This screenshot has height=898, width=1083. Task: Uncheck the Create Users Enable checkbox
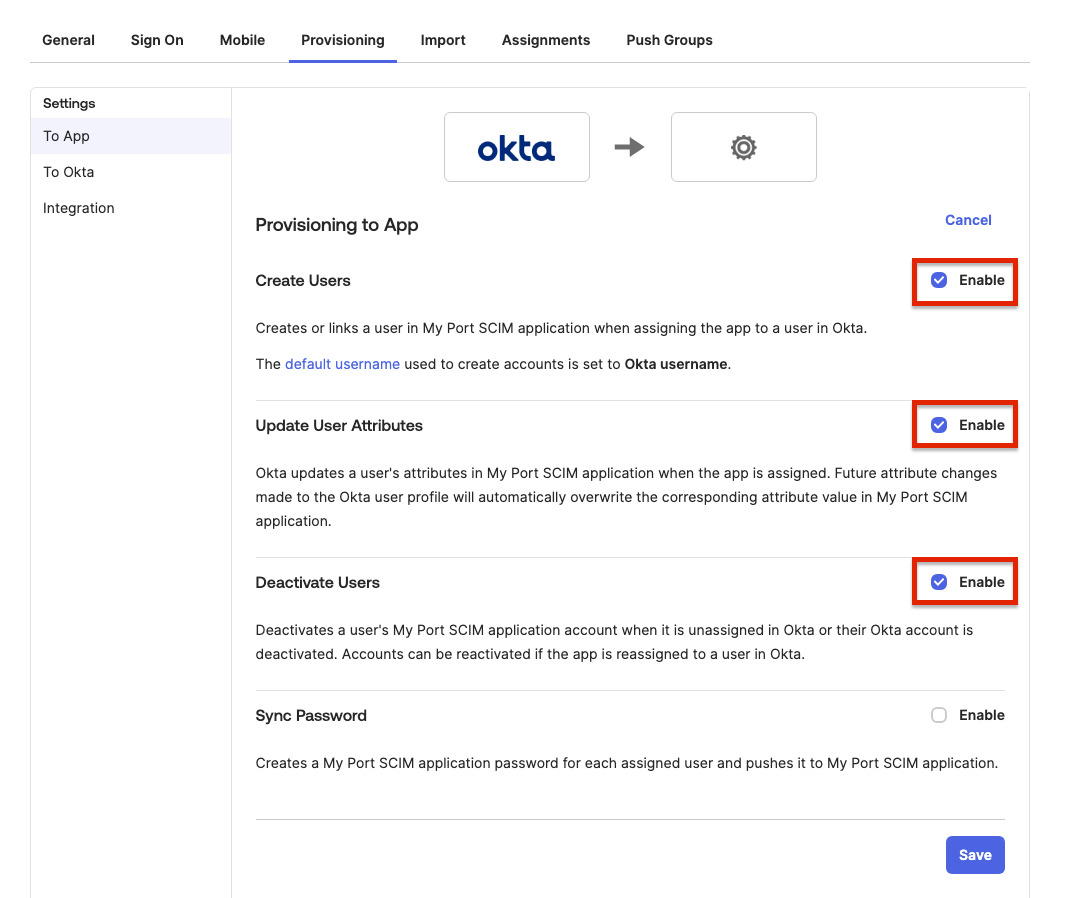(x=939, y=280)
